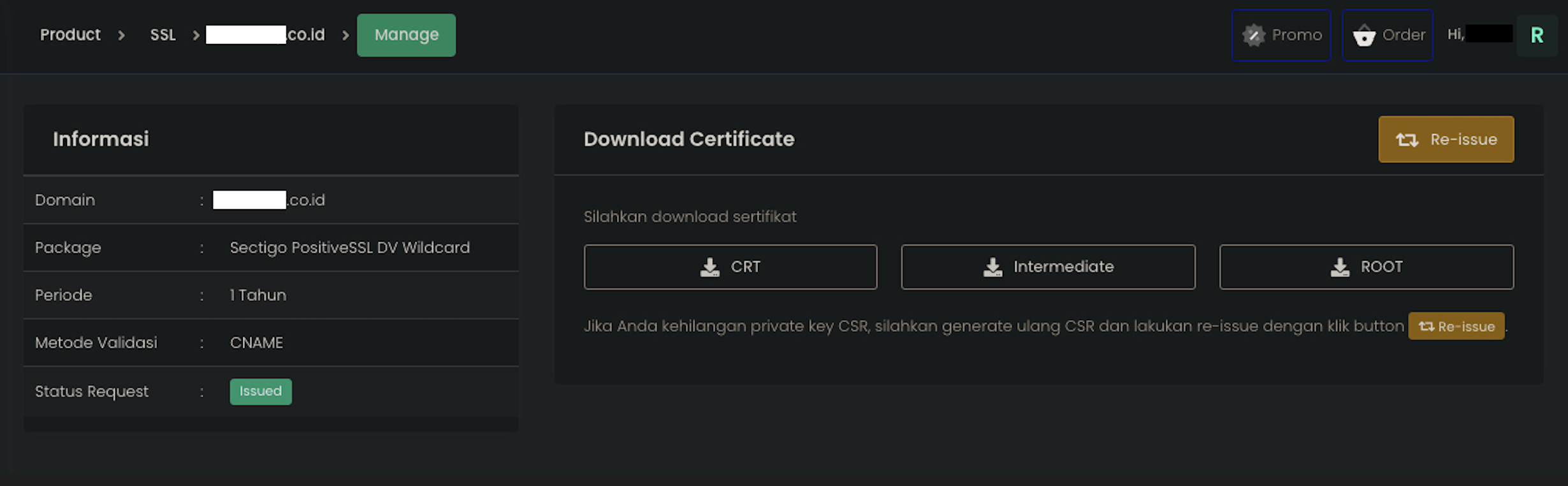Open the user avatar letter R
Screen dimensions: 1568x486
click(1537, 35)
